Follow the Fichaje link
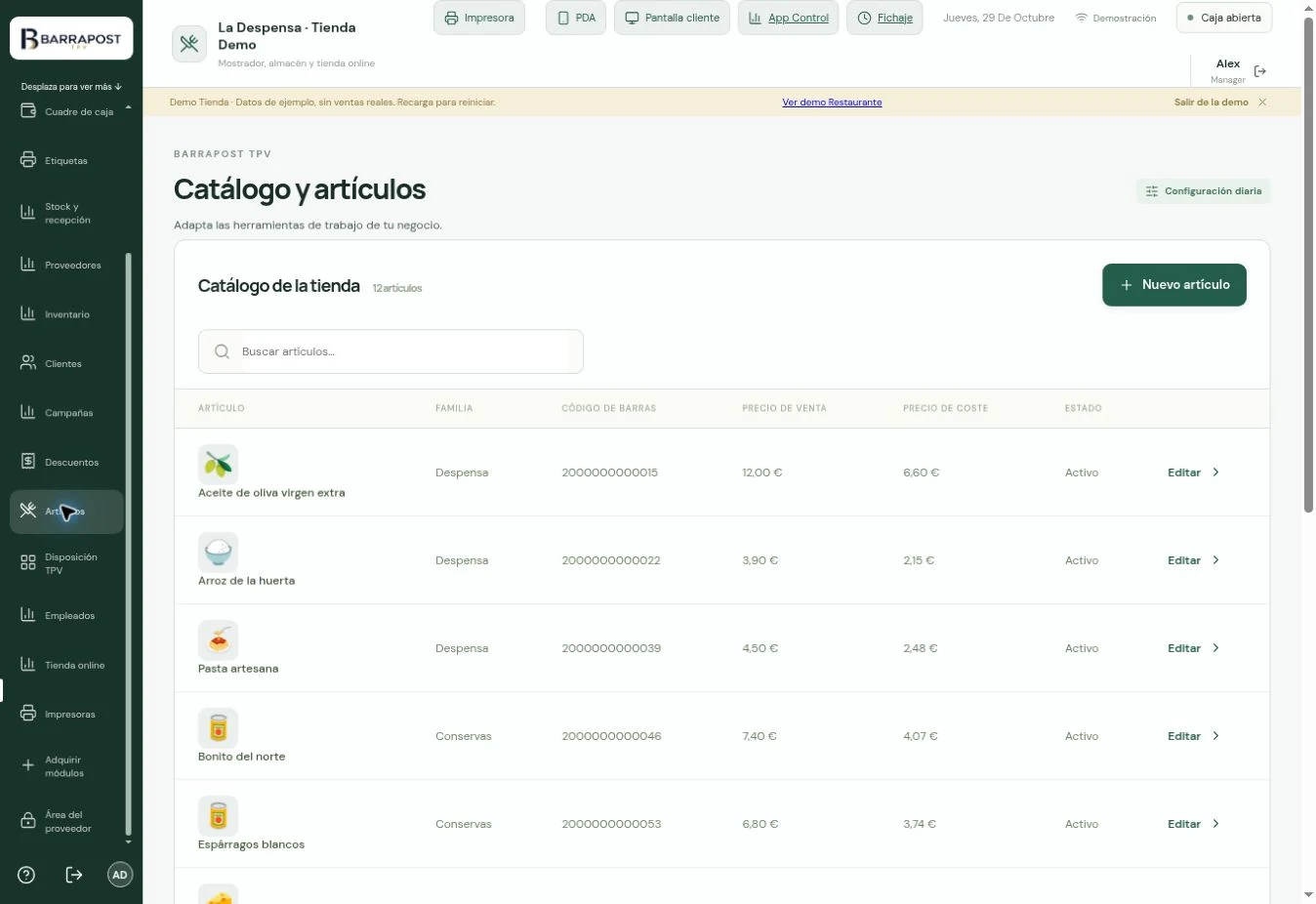This screenshot has height=904, width=1316. pos(885,18)
